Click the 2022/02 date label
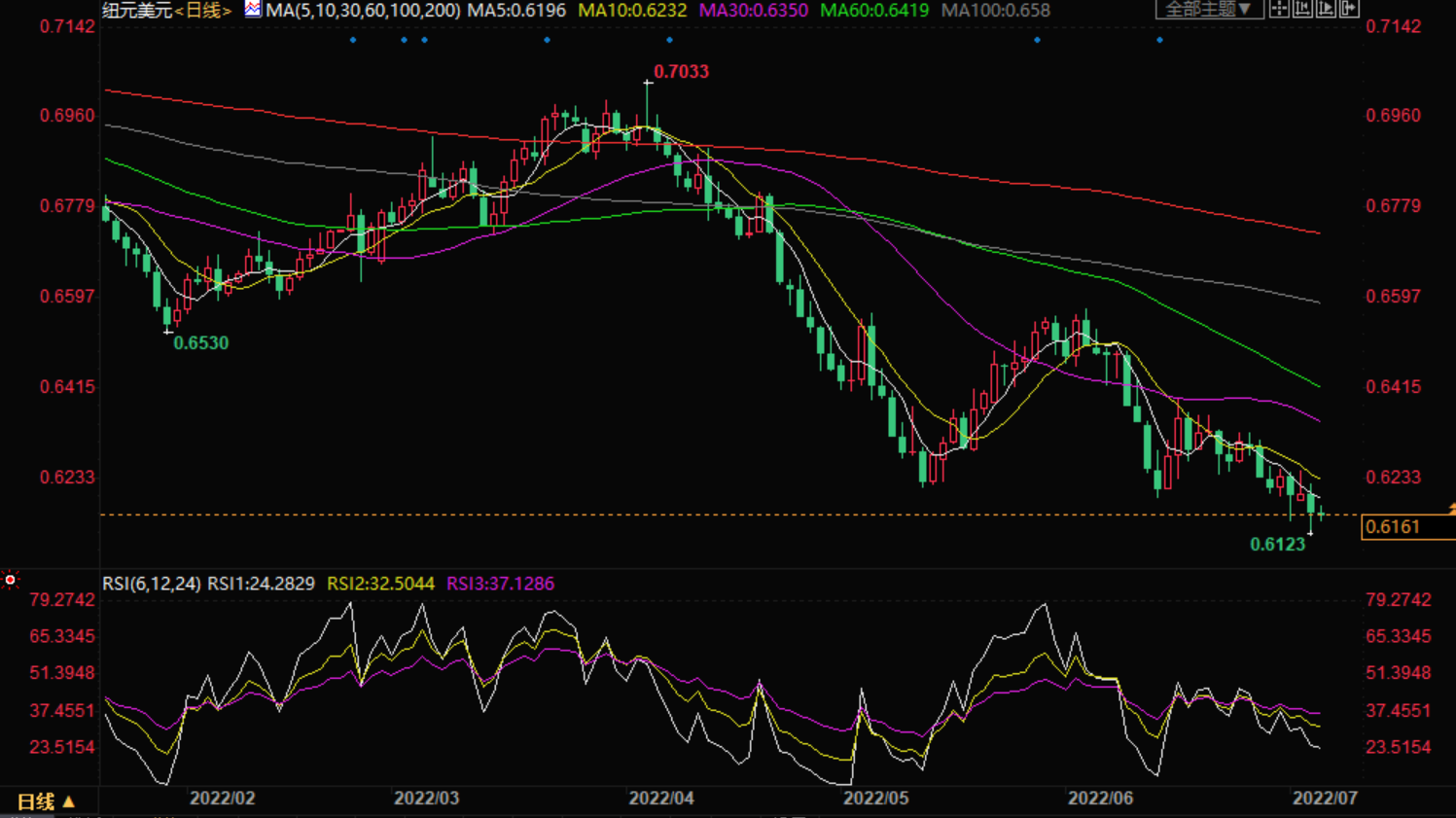The image size is (1456, 818). click(222, 799)
